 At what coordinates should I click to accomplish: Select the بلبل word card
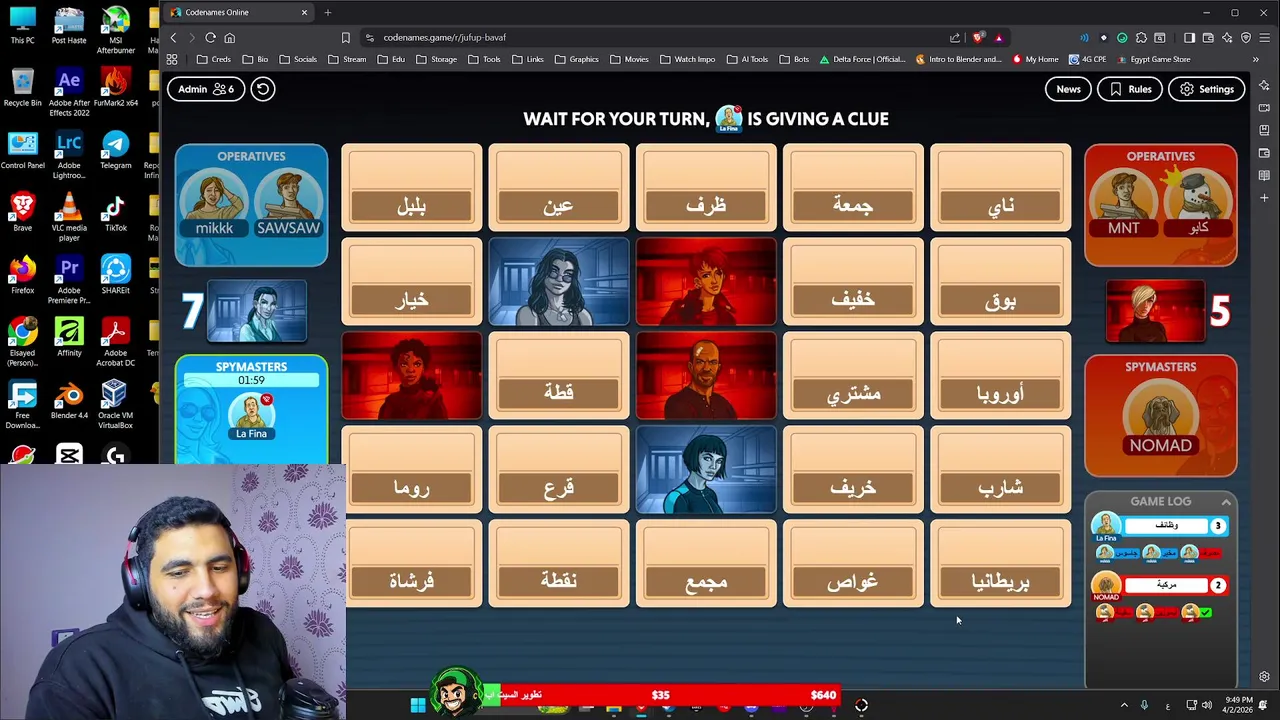click(411, 188)
